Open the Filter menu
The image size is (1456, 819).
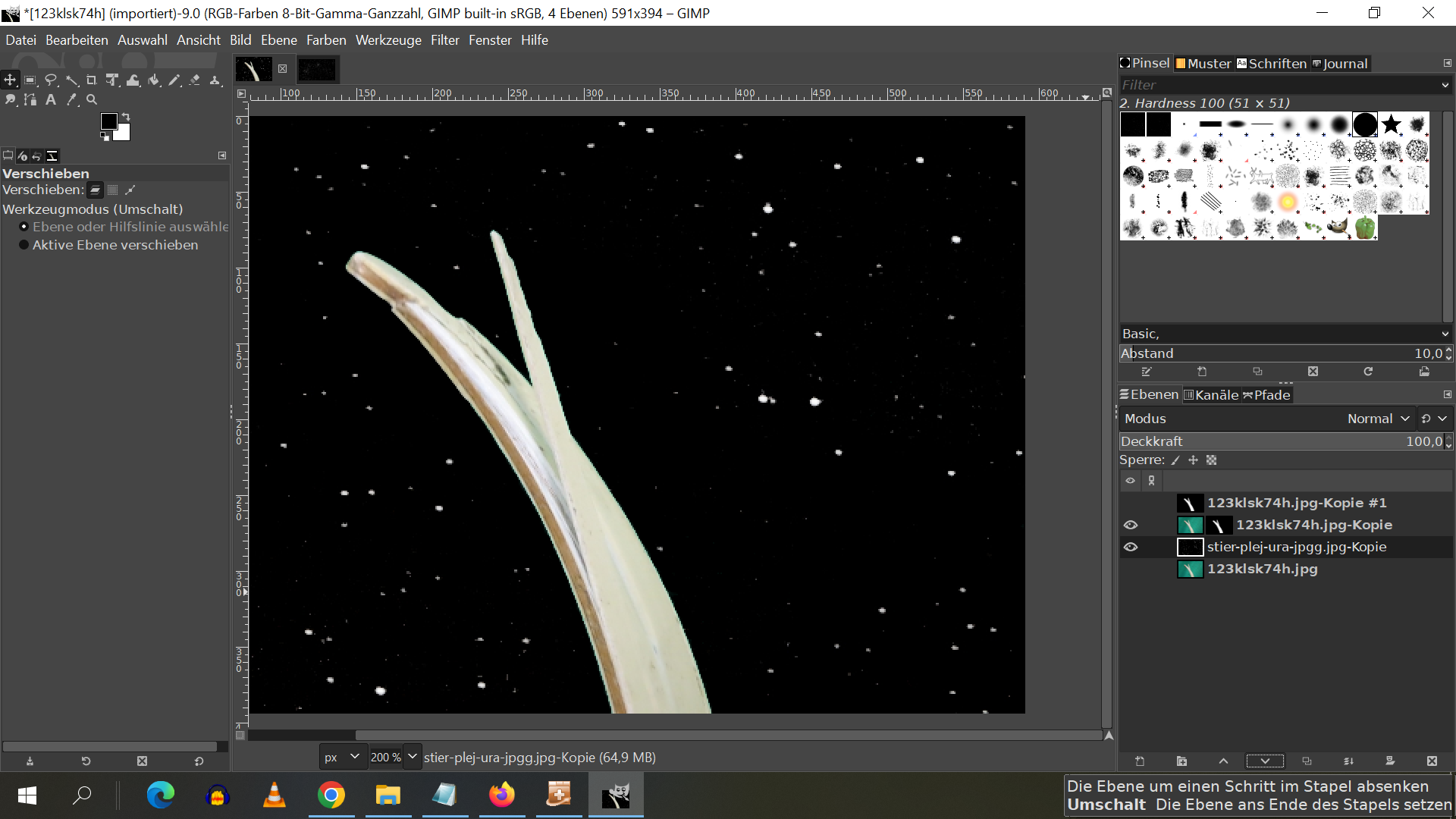[445, 40]
